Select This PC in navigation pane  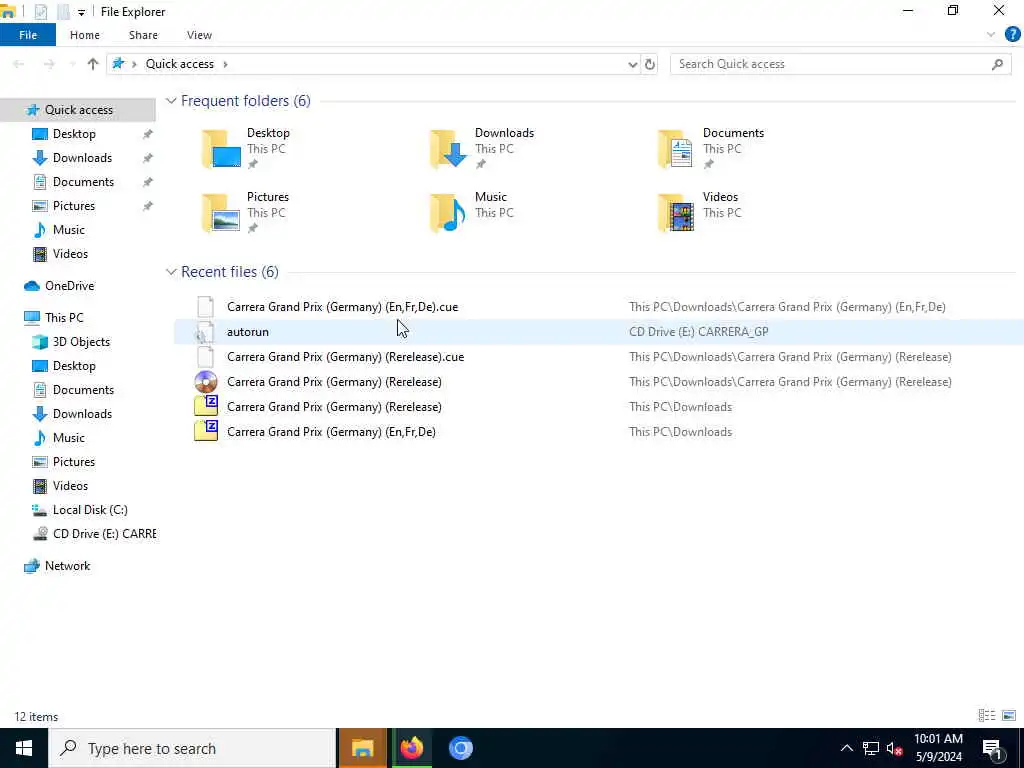click(x=64, y=318)
